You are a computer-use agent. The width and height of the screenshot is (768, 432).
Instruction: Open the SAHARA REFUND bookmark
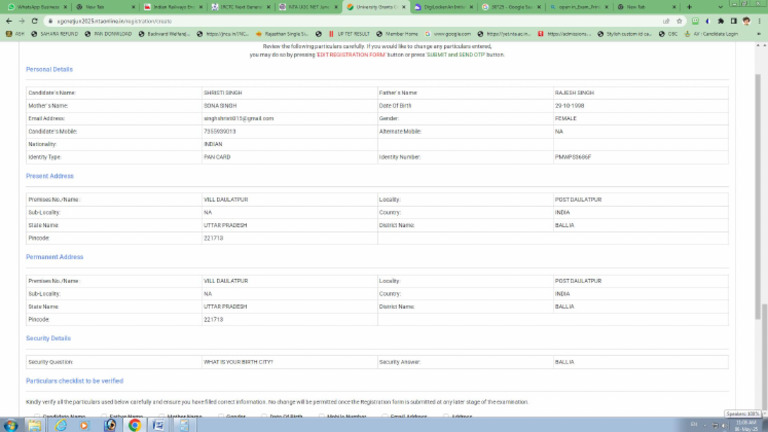click(x=54, y=34)
